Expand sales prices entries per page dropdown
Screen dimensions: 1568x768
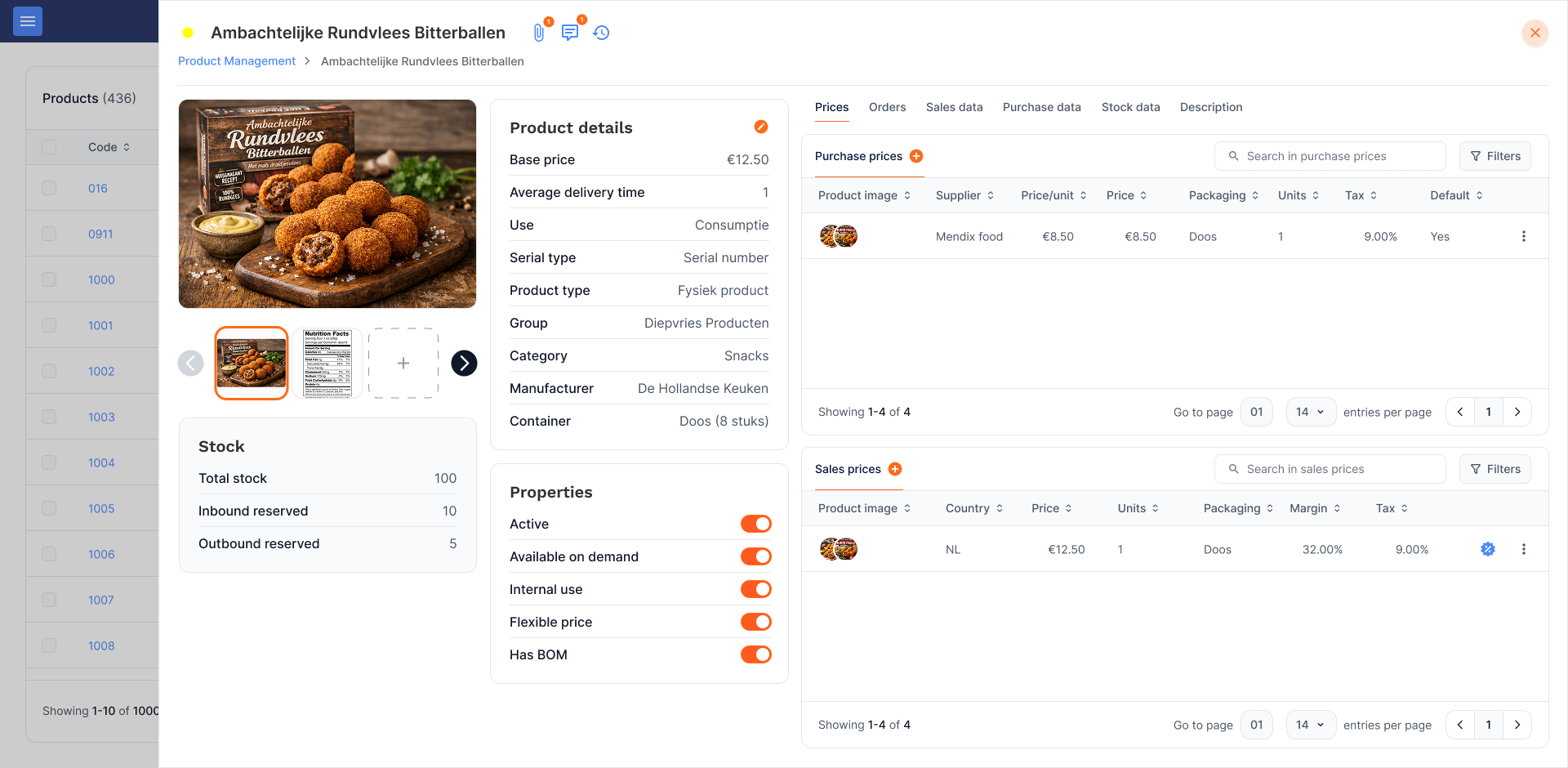point(1310,725)
